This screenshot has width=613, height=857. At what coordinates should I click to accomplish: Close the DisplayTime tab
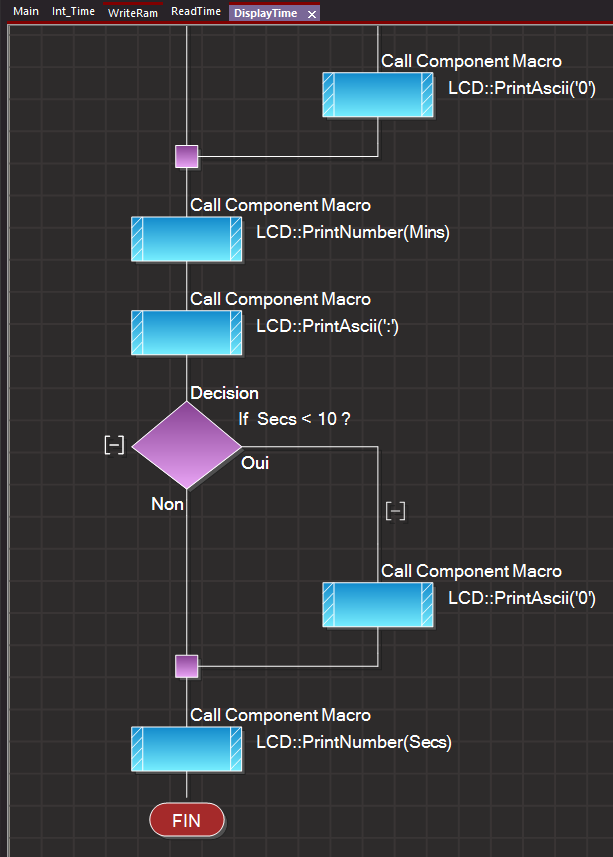pyautogui.click(x=312, y=14)
